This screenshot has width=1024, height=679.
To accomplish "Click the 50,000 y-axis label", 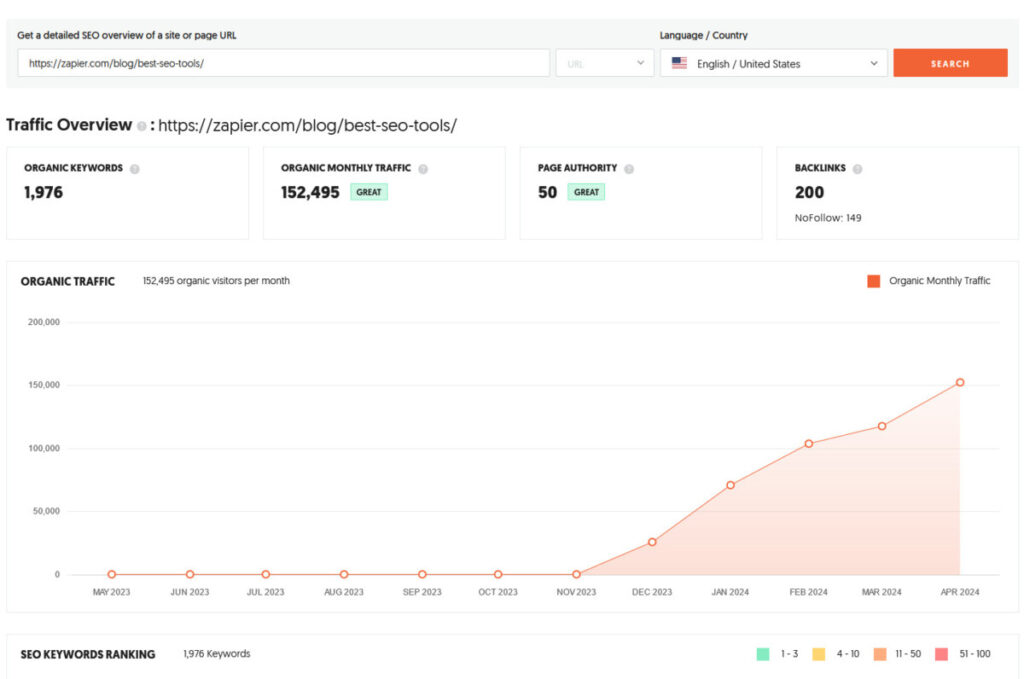I will click(46, 511).
